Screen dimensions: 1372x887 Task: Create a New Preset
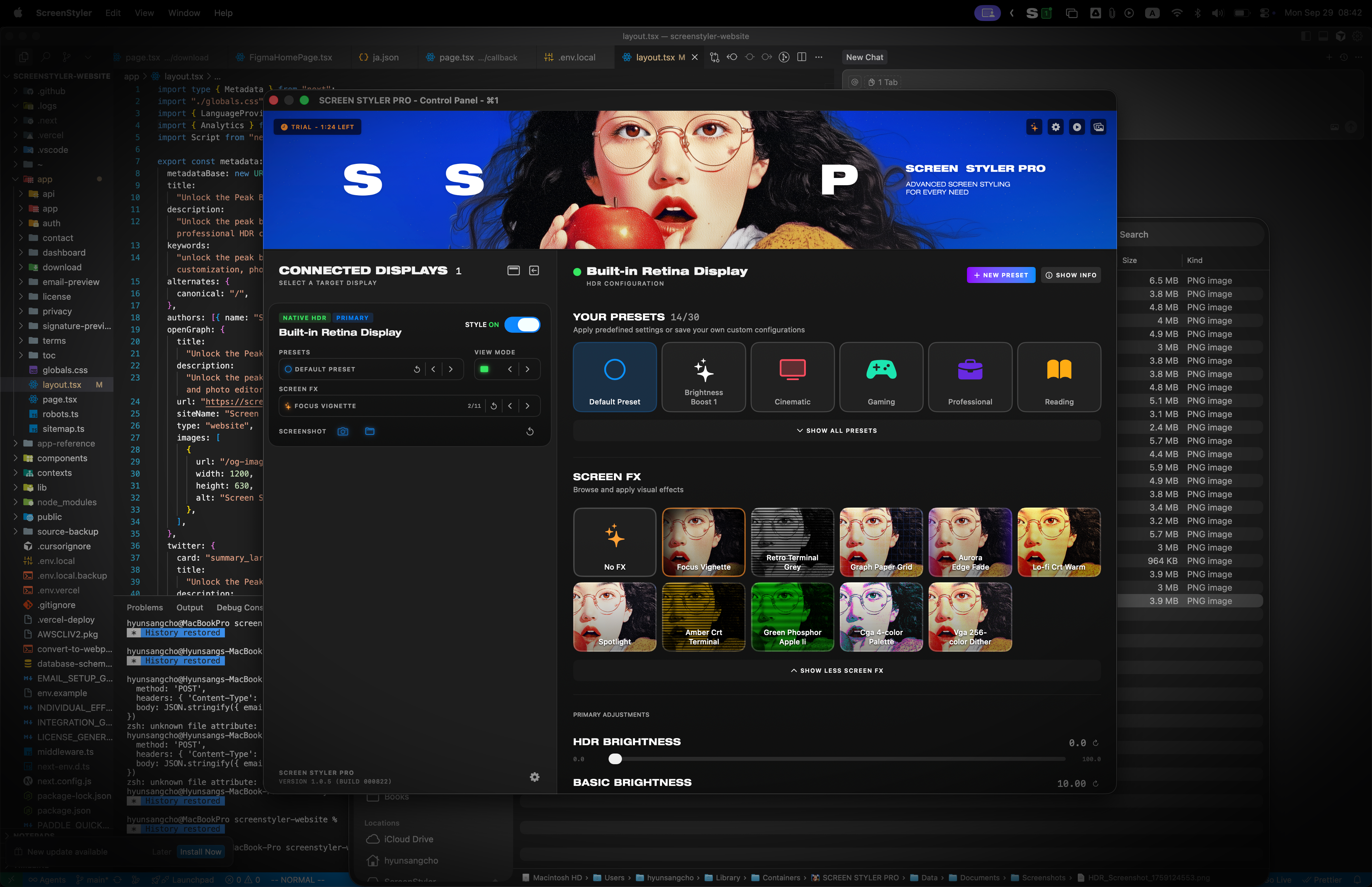[x=1001, y=275]
